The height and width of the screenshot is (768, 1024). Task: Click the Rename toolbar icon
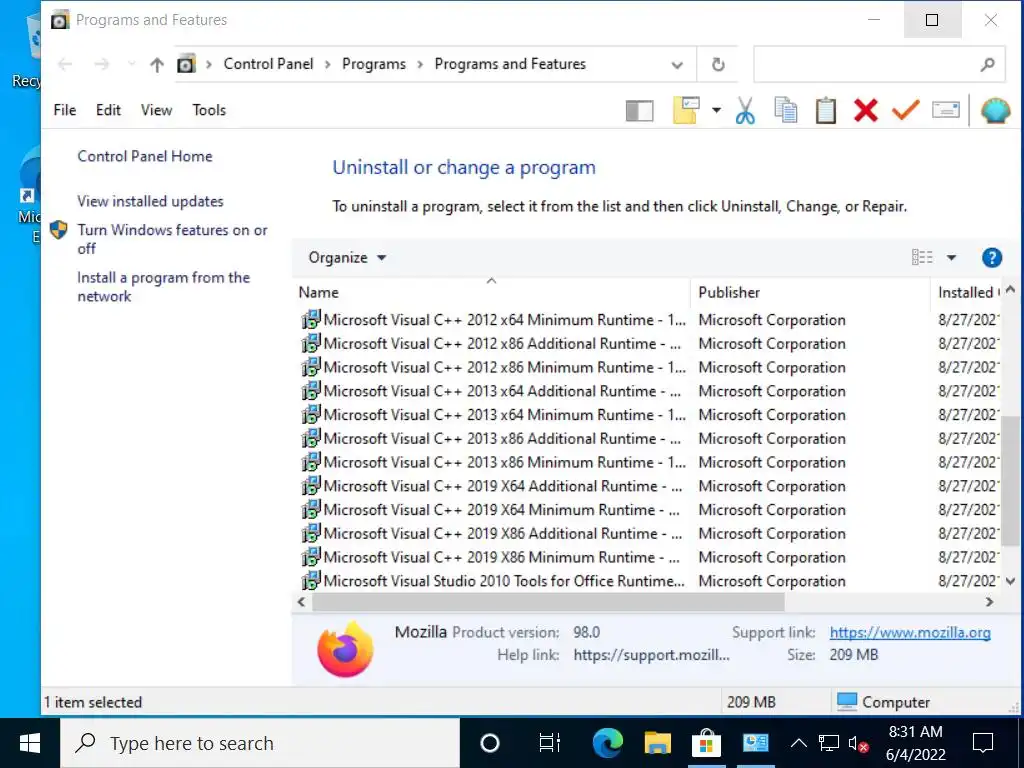click(945, 110)
